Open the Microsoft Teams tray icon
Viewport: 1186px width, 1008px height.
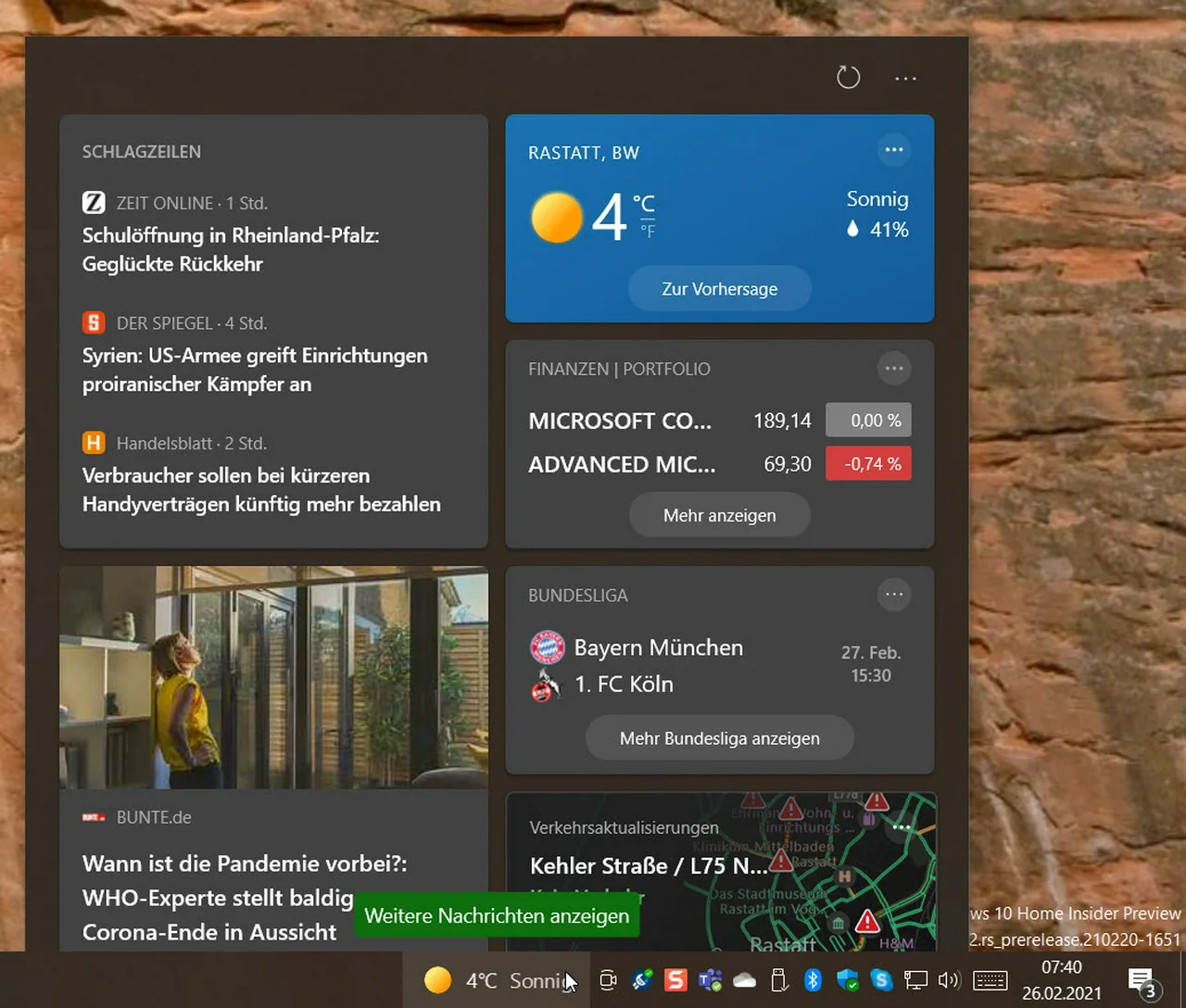coord(710,980)
